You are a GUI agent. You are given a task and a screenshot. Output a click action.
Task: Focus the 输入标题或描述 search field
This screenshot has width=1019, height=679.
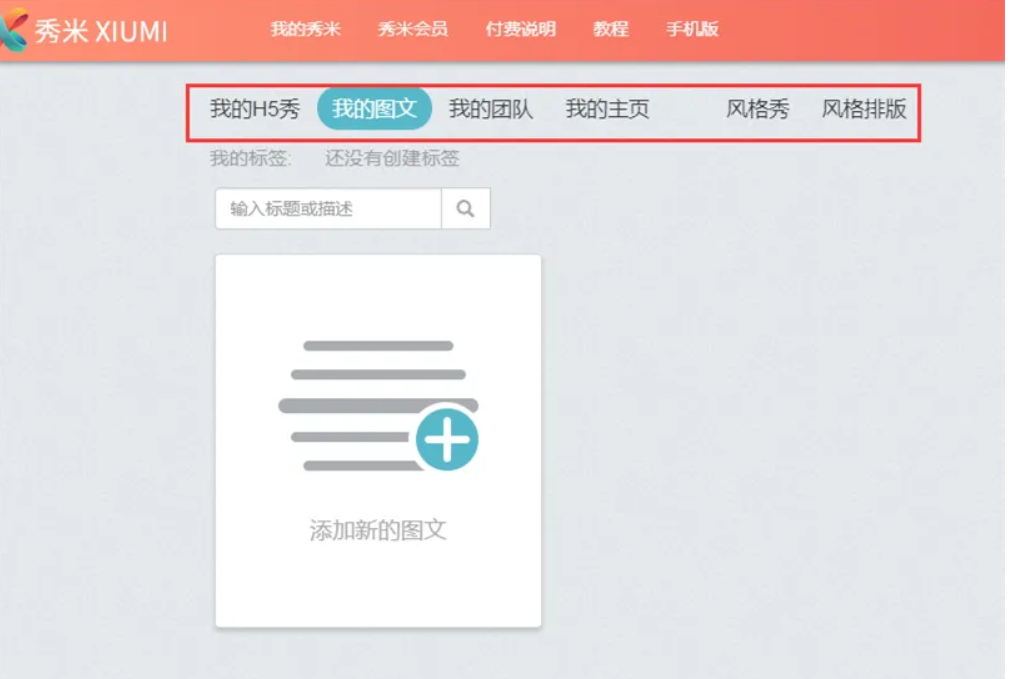point(328,209)
